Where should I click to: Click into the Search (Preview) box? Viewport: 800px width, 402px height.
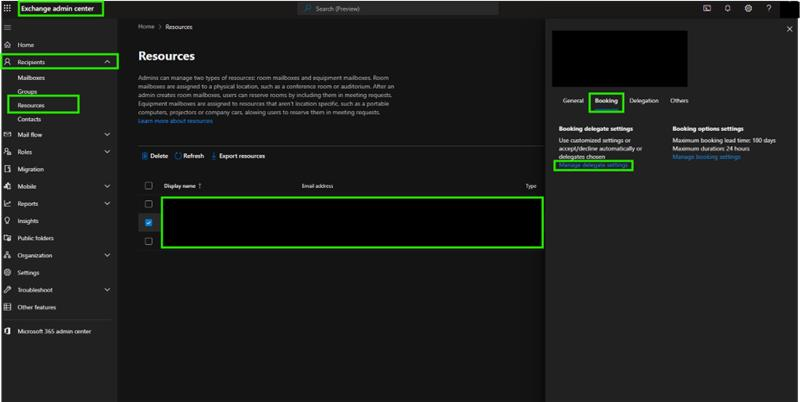click(398, 9)
